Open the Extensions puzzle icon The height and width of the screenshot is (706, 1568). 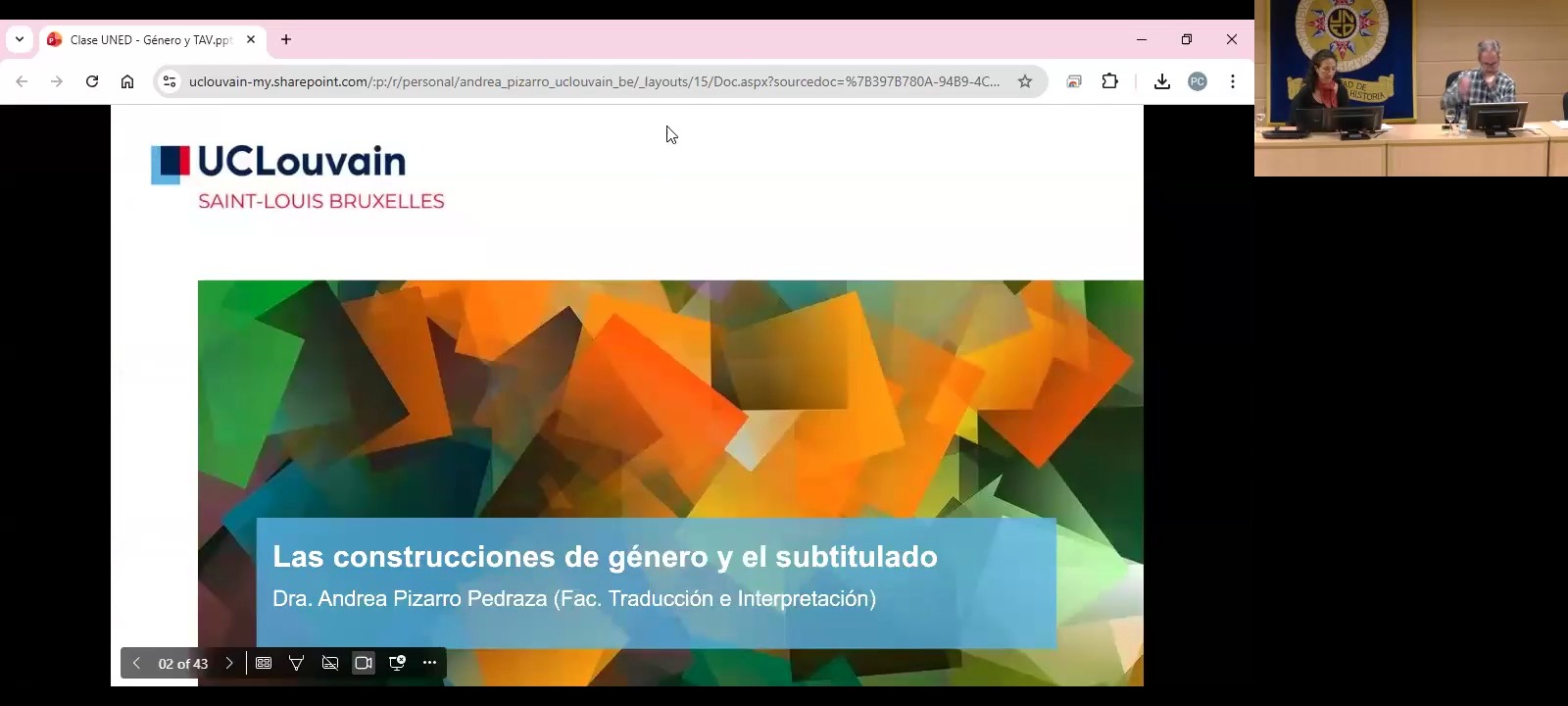(1110, 81)
